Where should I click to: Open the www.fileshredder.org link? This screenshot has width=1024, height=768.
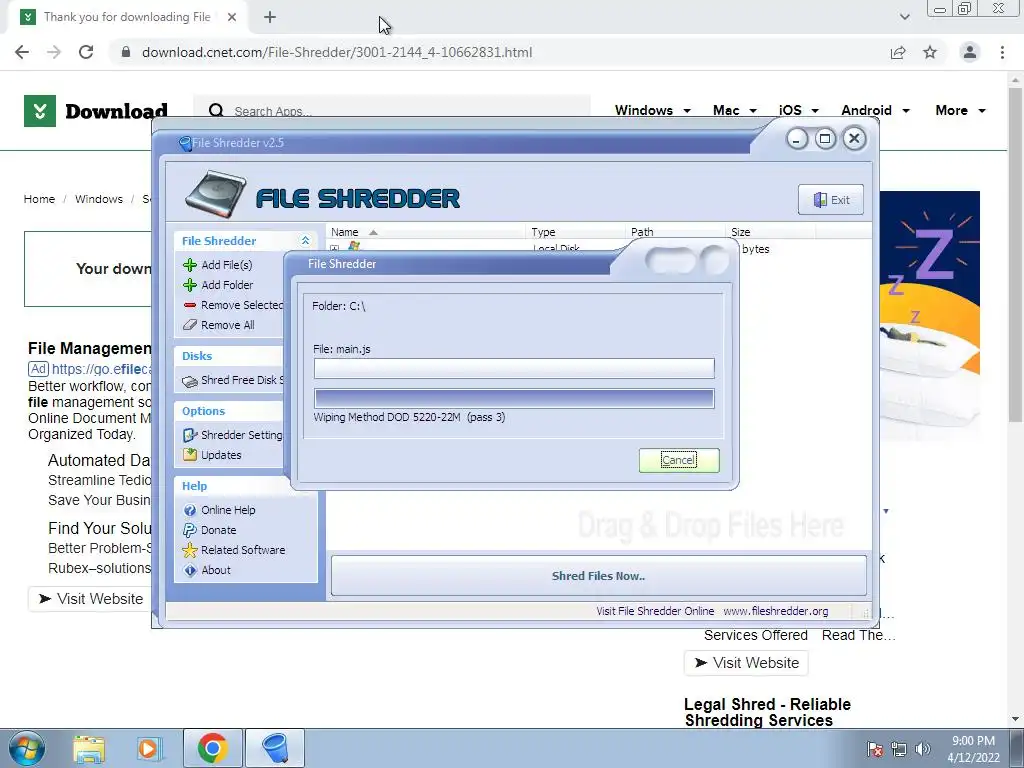[x=776, y=611]
